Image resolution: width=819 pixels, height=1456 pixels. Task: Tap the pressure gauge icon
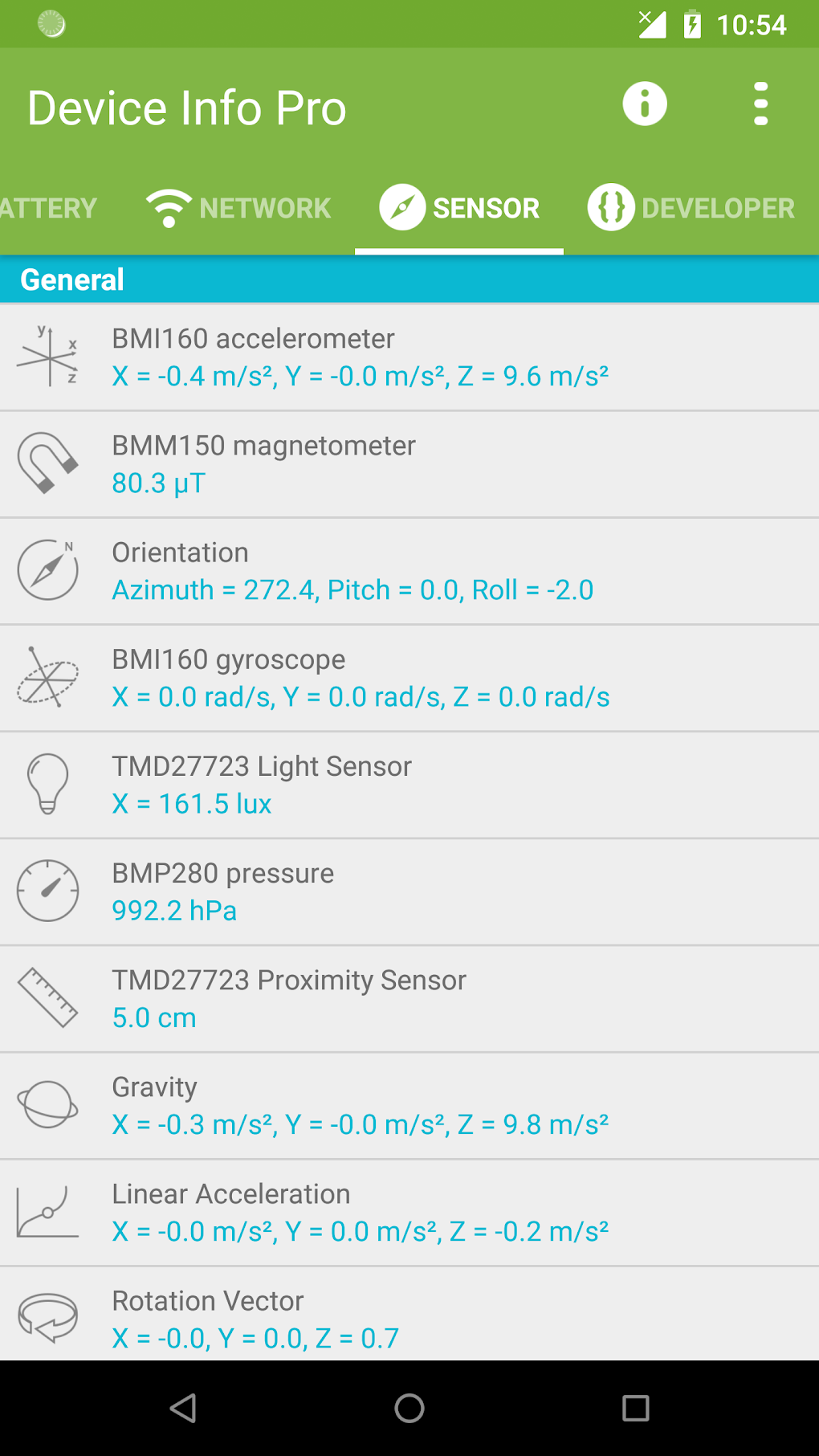48,891
